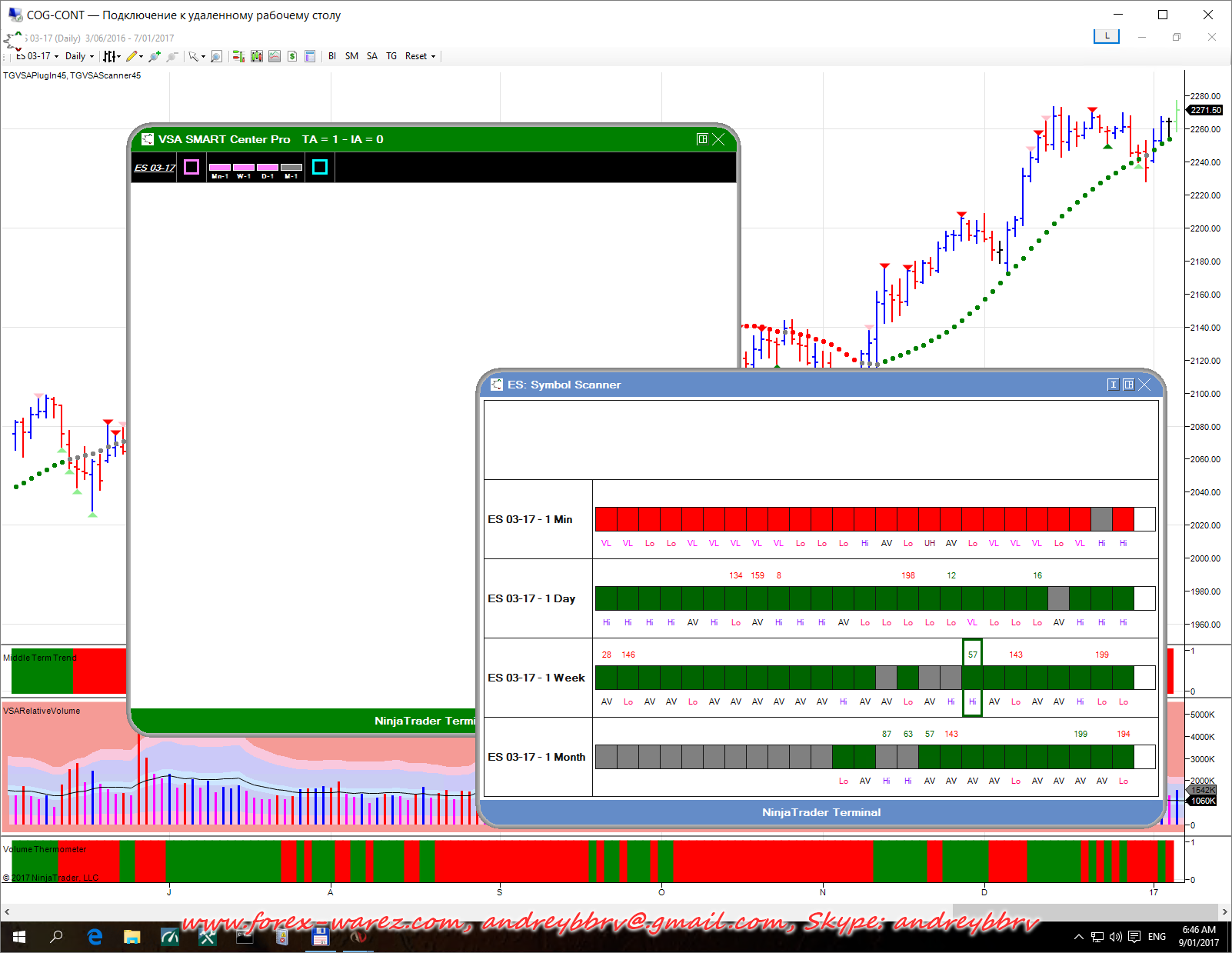Click the TG toolbar item
The height and width of the screenshot is (953, 1232).
coord(391,56)
